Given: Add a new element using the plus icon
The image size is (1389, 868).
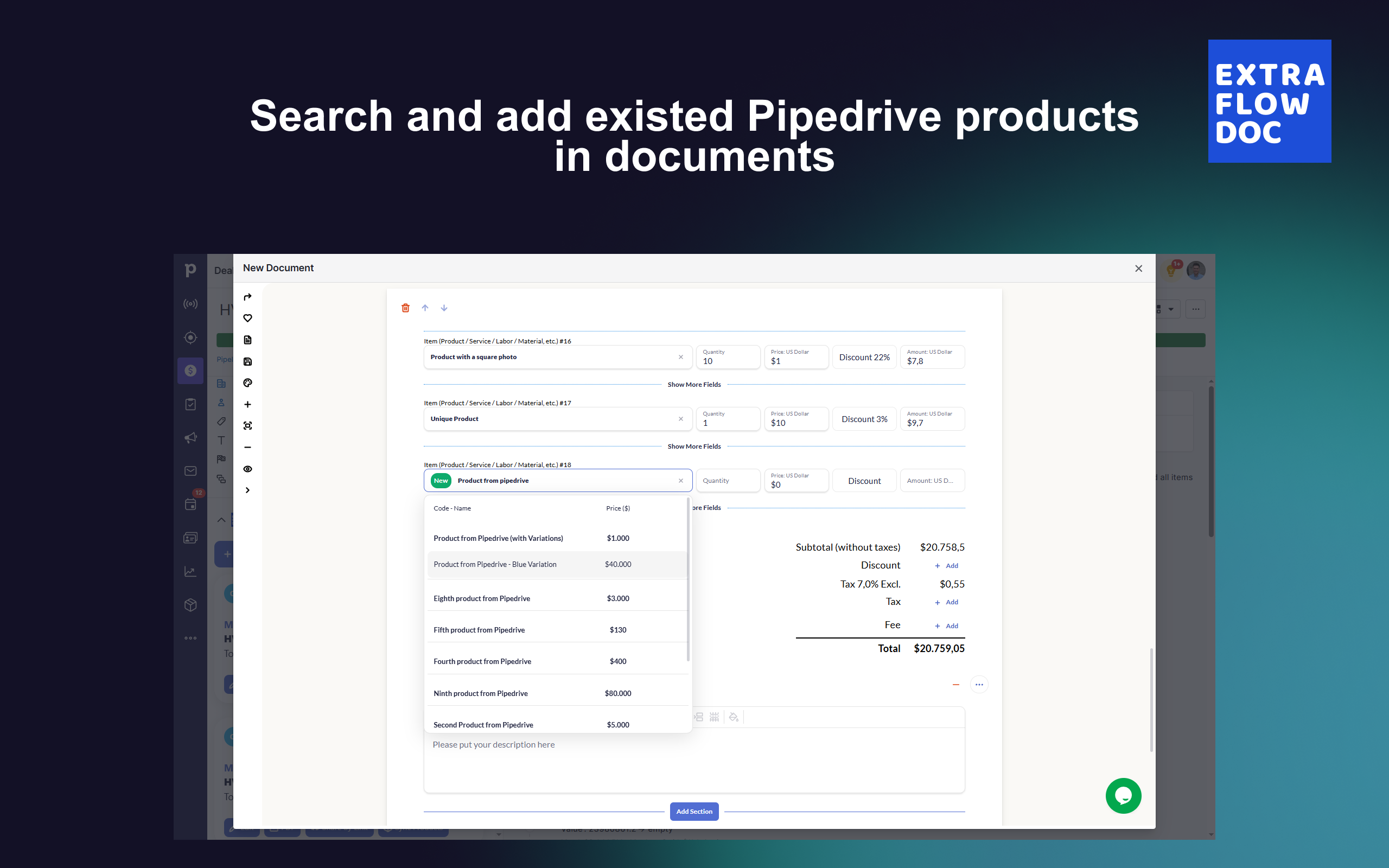Looking at the screenshot, I should [247, 404].
